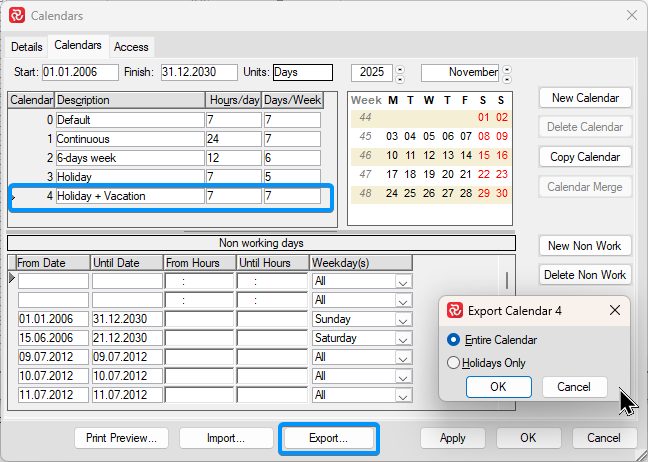Select the Holiday calendar description field
Viewport: 648px width, 462px height.
click(130, 177)
